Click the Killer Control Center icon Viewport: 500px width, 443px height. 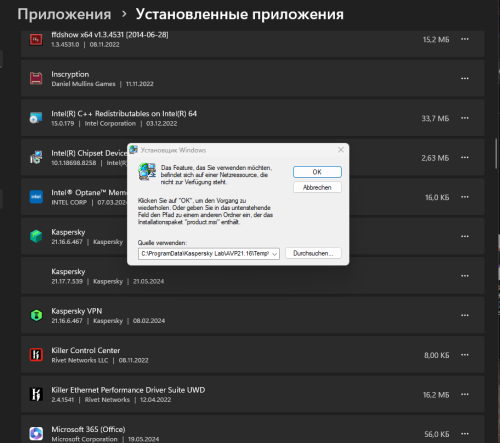[x=36, y=355]
